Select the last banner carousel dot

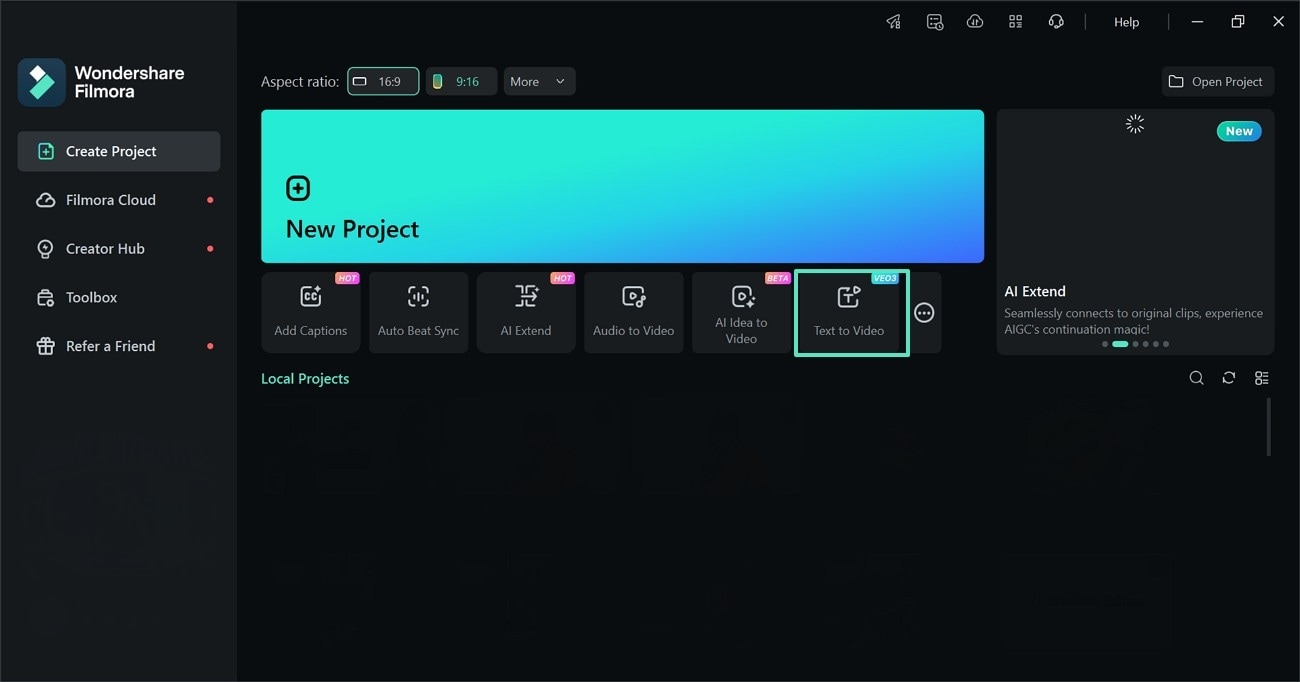click(1166, 344)
